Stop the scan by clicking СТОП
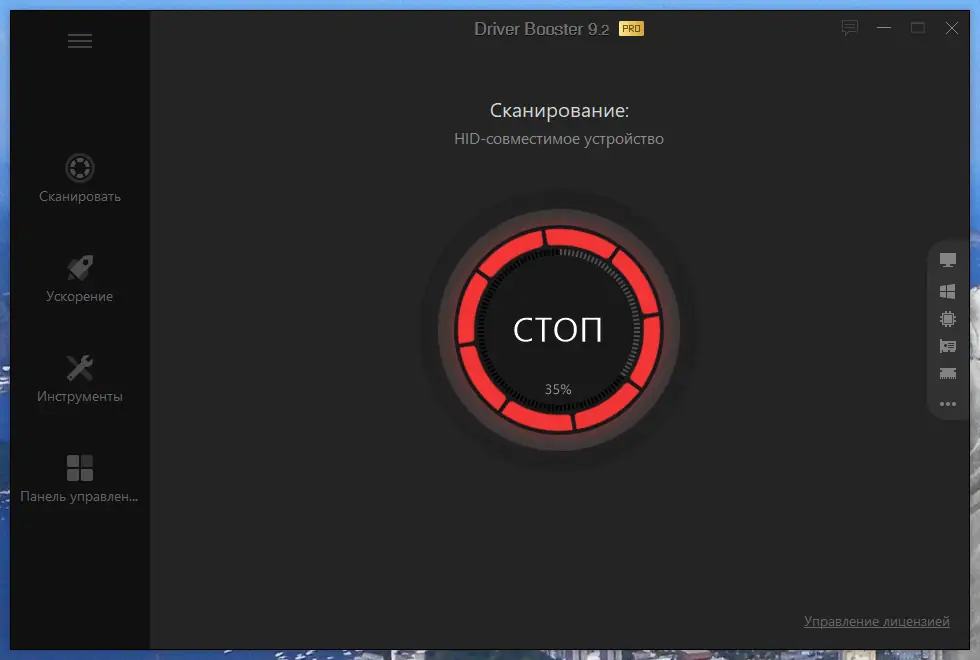This screenshot has width=980, height=660. pos(557,330)
